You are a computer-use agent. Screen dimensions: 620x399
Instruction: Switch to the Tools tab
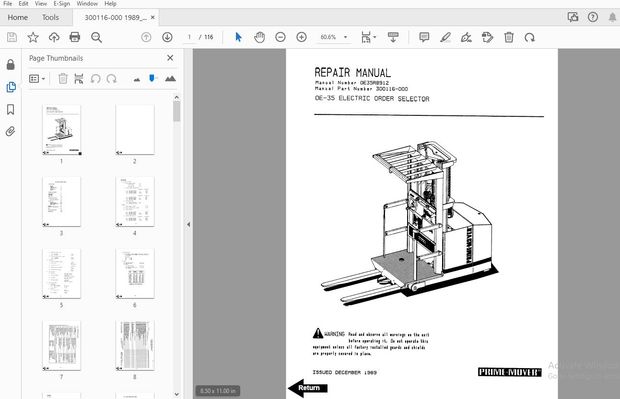coord(51,17)
